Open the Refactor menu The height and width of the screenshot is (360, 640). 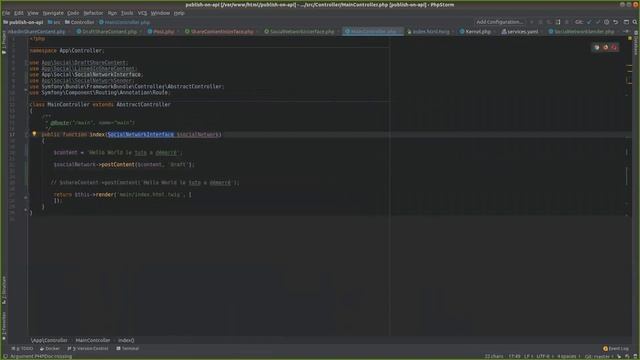tap(93, 13)
